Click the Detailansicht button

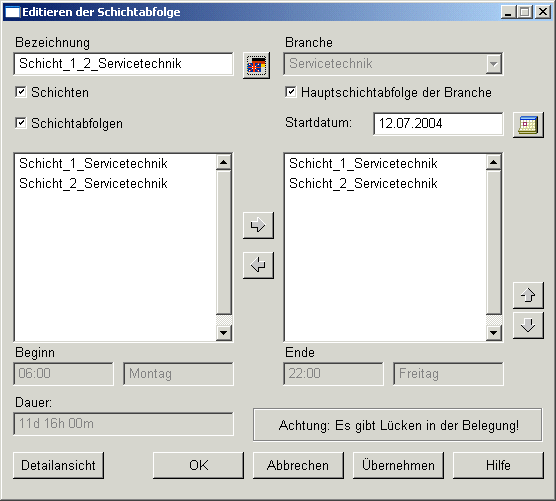(59, 465)
